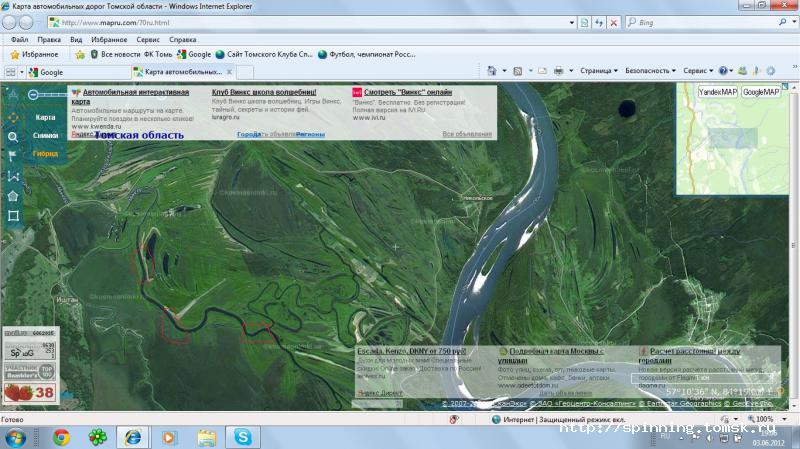Screen dimensions: 800x449
Task: Expand the Безопасность dropdown
Action: pyautogui.click(x=650, y=72)
